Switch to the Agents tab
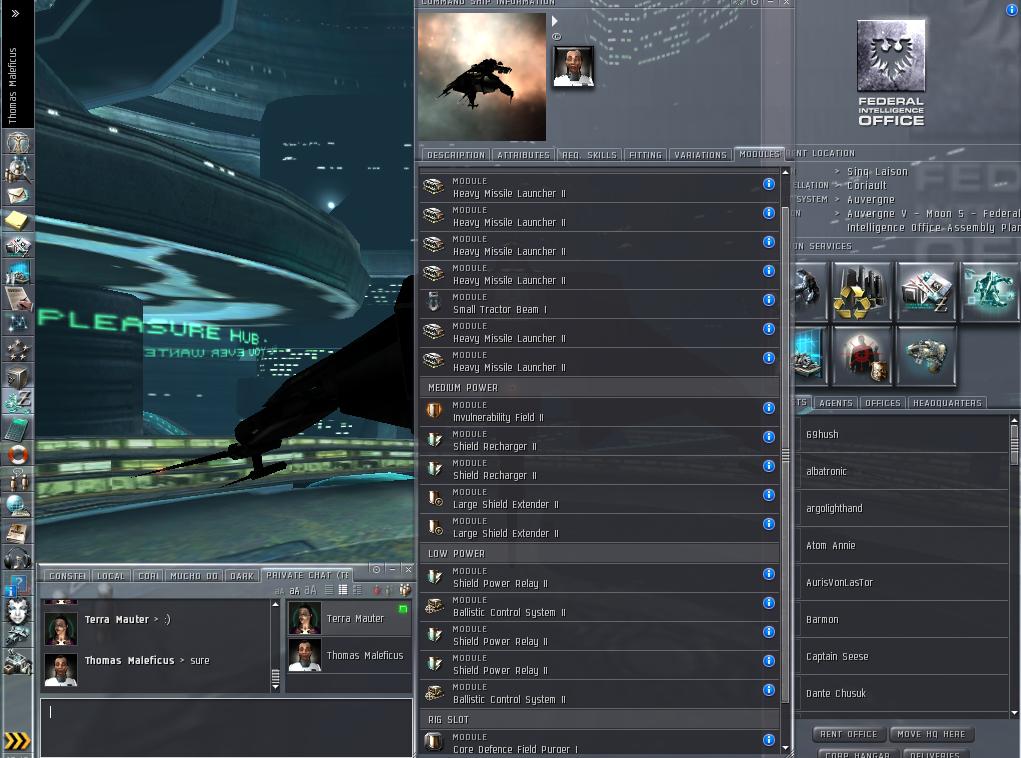 [835, 403]
